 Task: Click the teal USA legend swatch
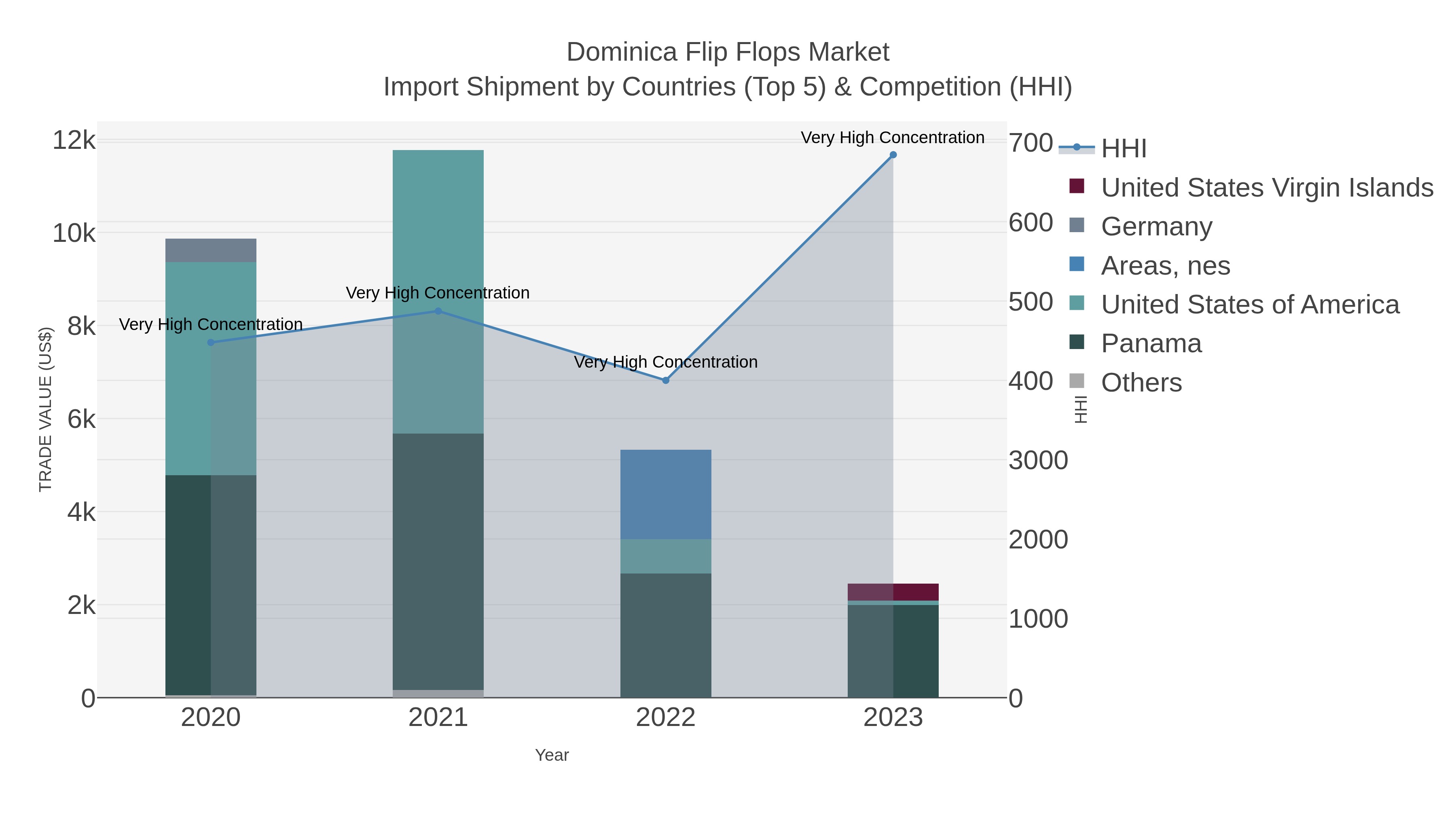point(1077,303)
